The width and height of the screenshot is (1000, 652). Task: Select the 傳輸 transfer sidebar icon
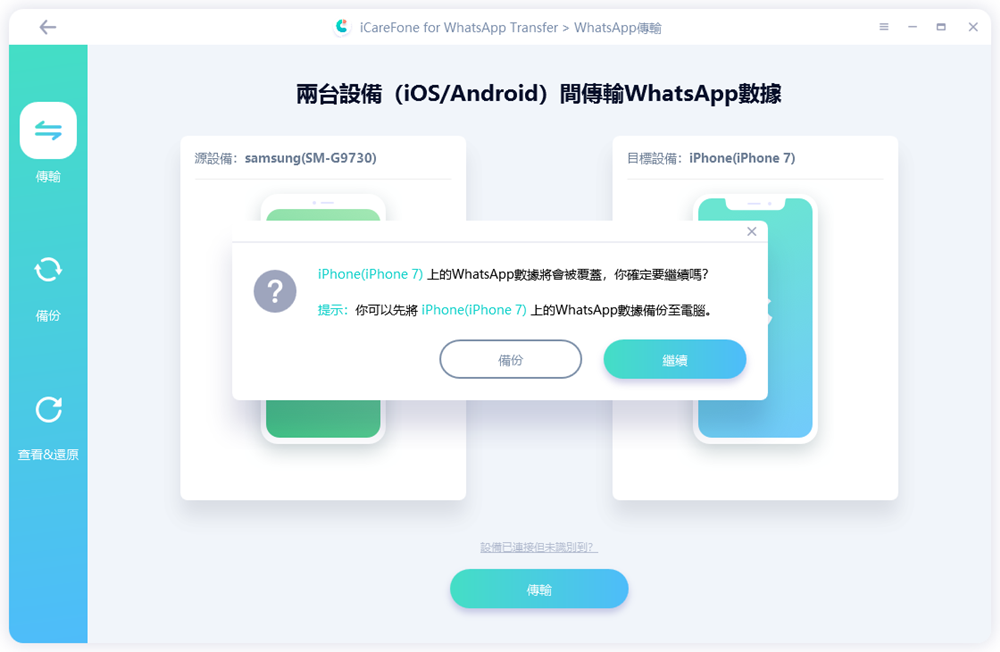pyautogui.click(x=48, y=130)
